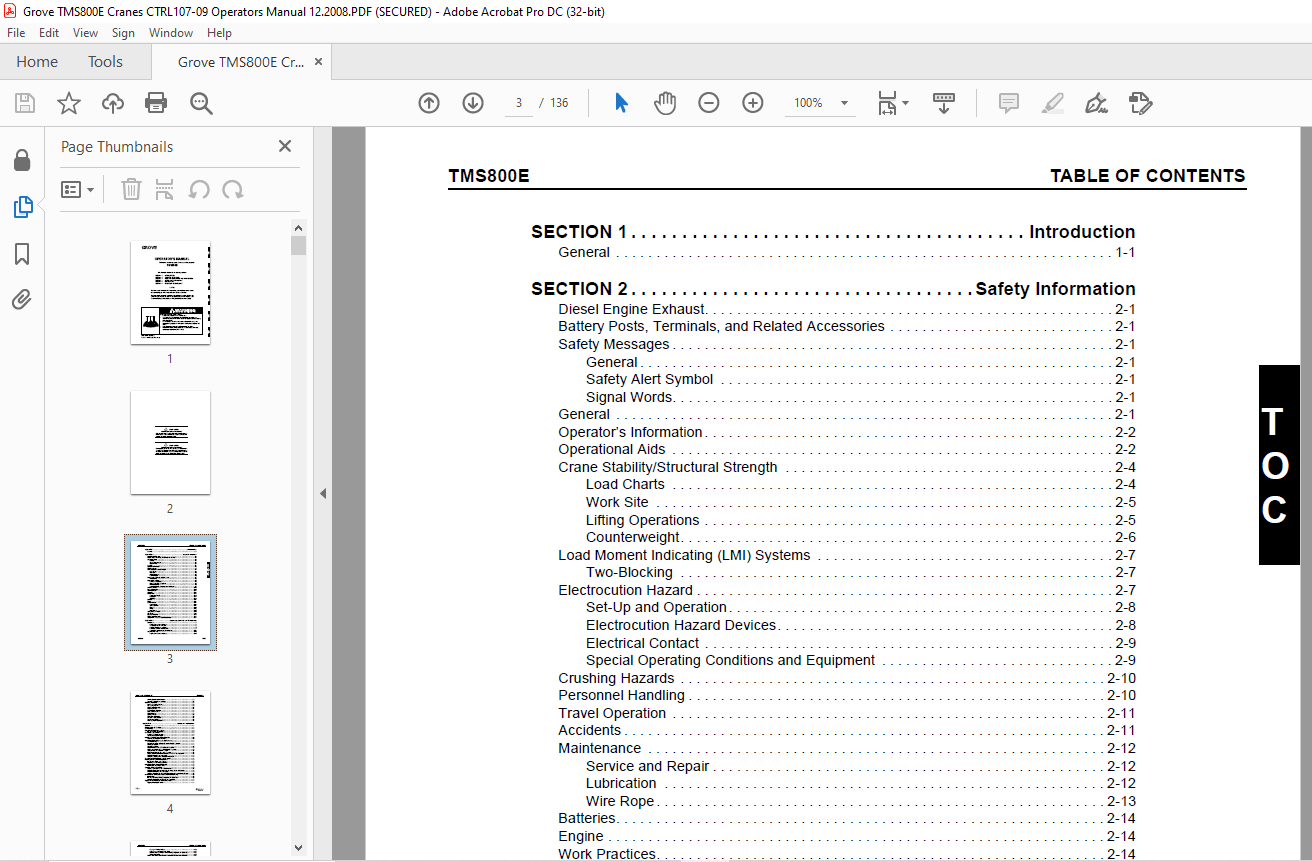Select the Highlight text pen tool
The image size is (1312, 862).
(x=1052, y=103)
